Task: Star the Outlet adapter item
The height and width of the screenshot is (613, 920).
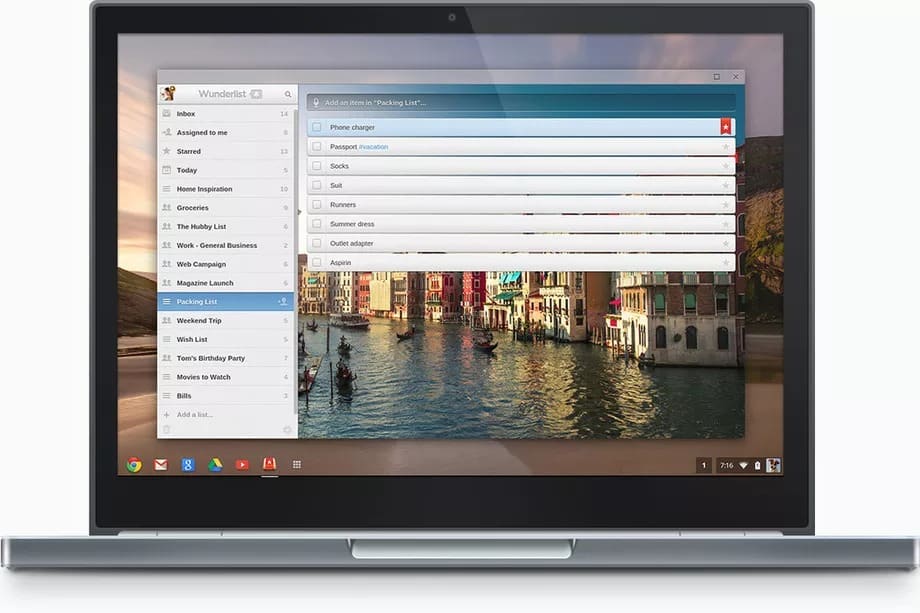Action: [x=726, y=243]
